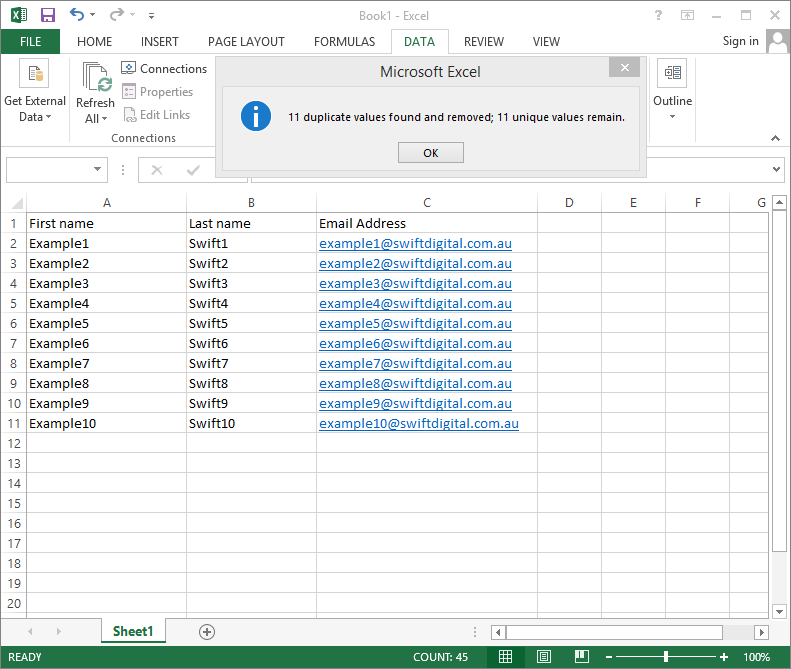Click the Properties ribbon button
The height and width of the screenshot is (669, 791).
click(157, 91)
